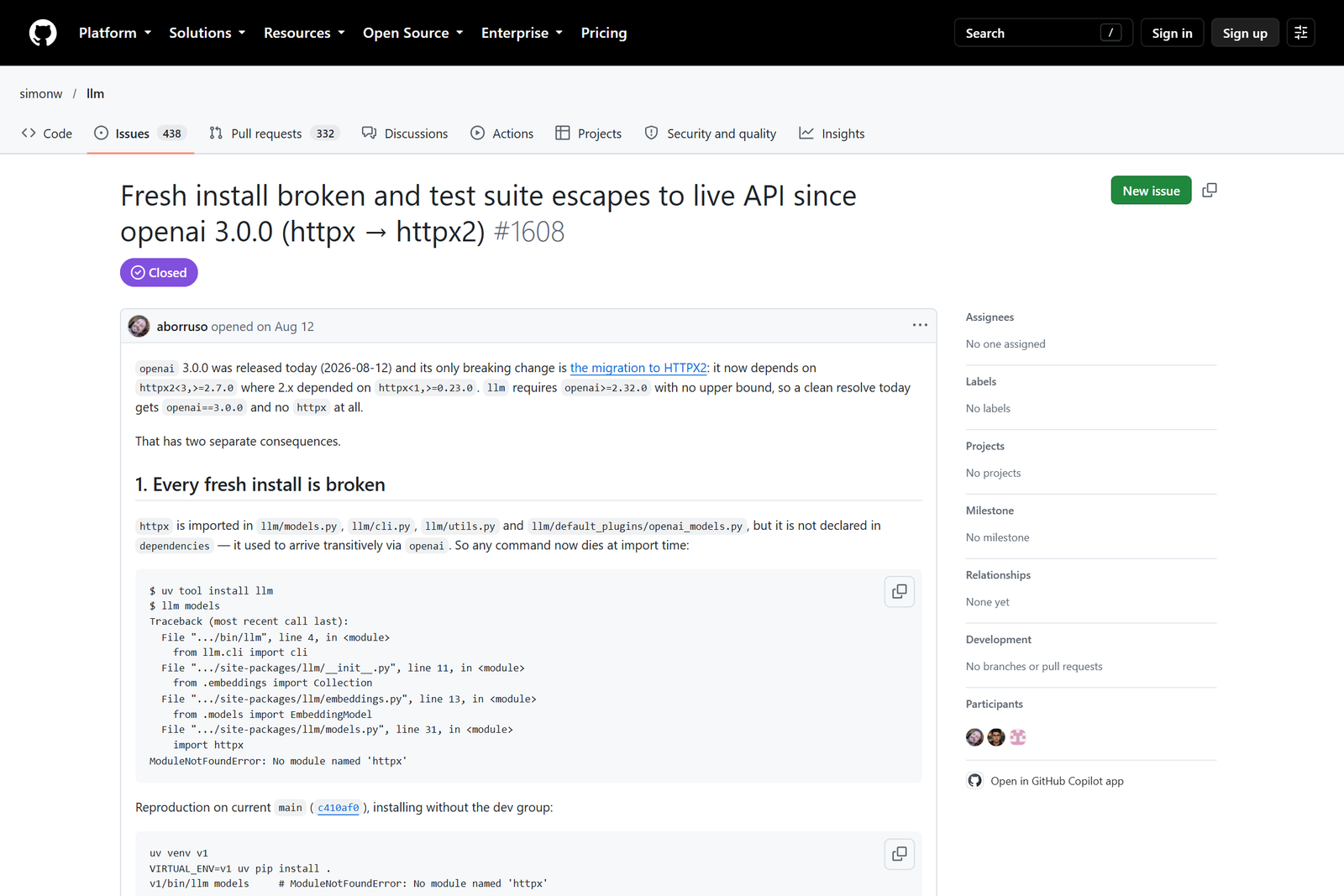The width and height of the screenshot is (1344, 896).
Task: Click the Sign in button
Action: (1172, 33)
